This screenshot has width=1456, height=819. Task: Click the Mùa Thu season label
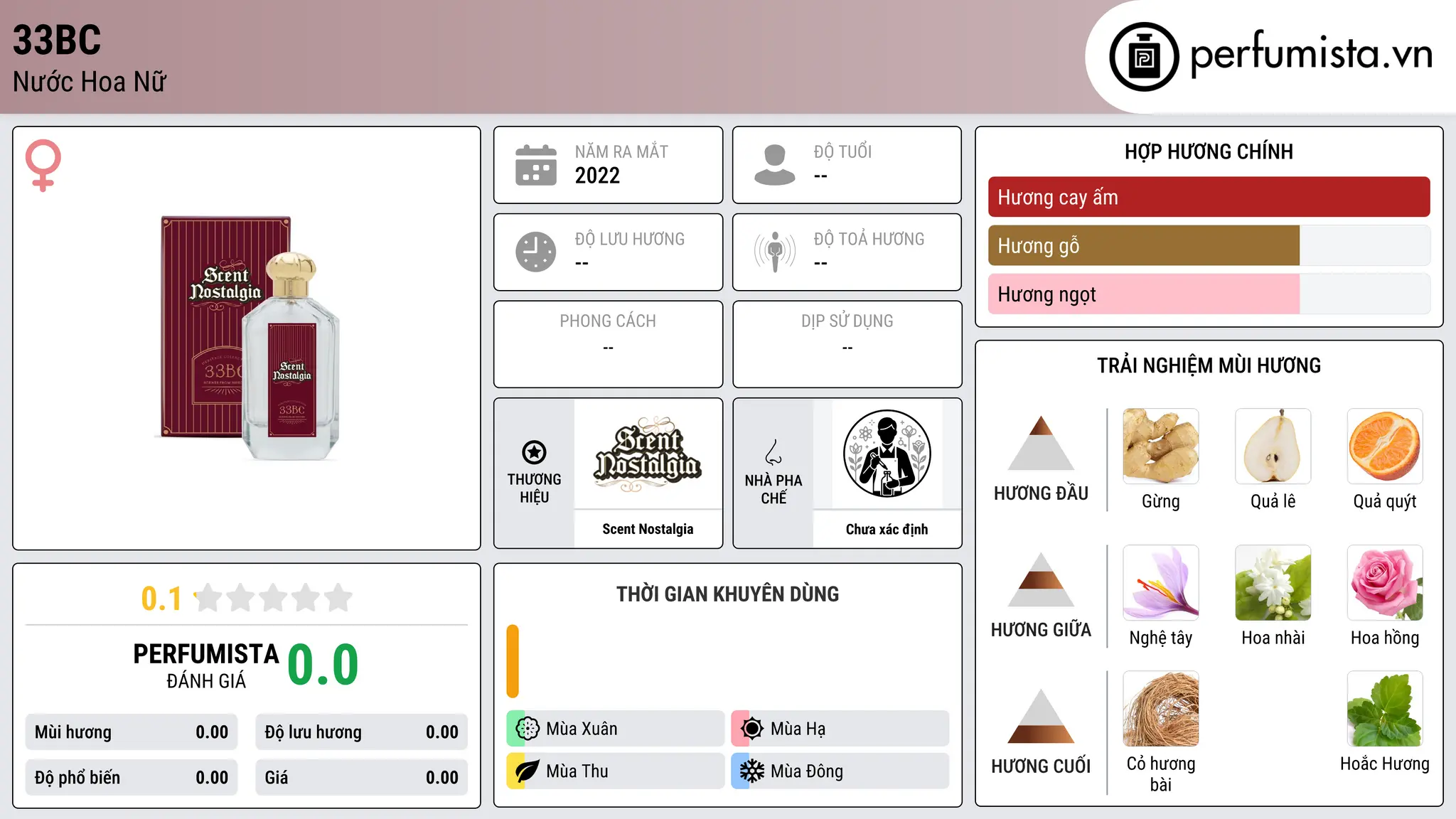(x=577, y=771)
